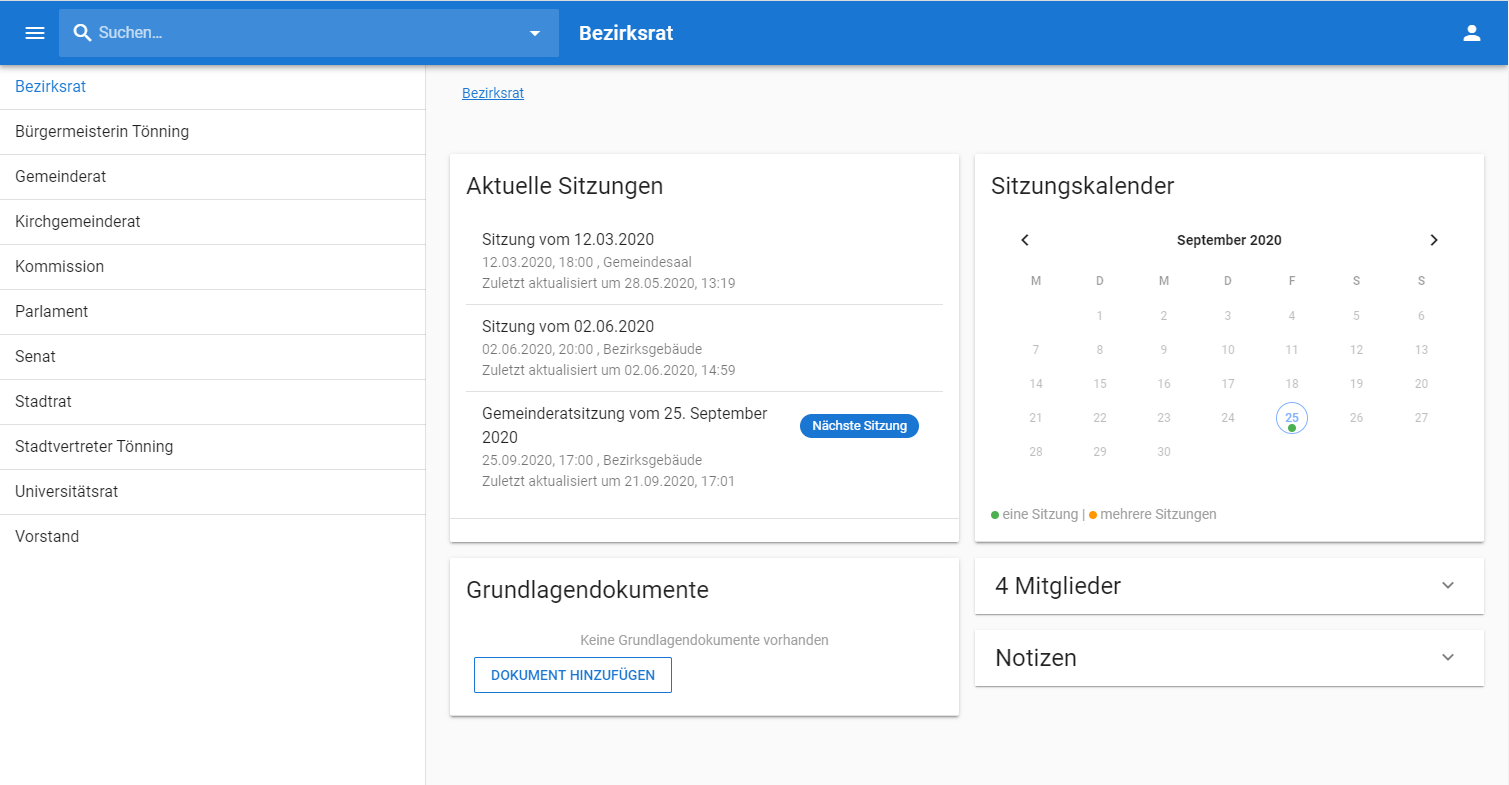Open Sitzung vom 02.06.2020 entry
The image size is (1509, 785).
tap(568, 327)
